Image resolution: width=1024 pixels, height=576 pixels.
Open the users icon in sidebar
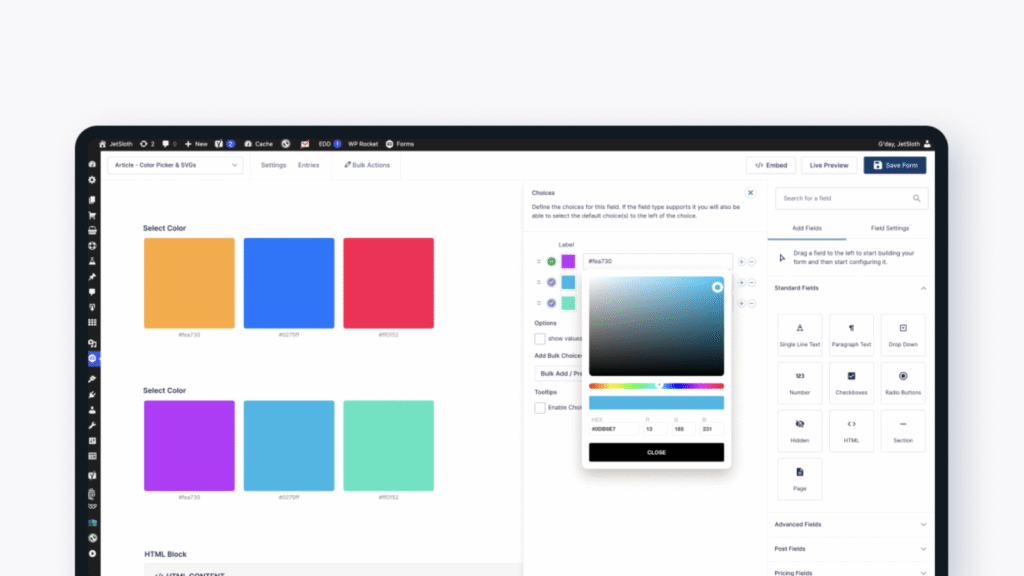tap(92, 410)
